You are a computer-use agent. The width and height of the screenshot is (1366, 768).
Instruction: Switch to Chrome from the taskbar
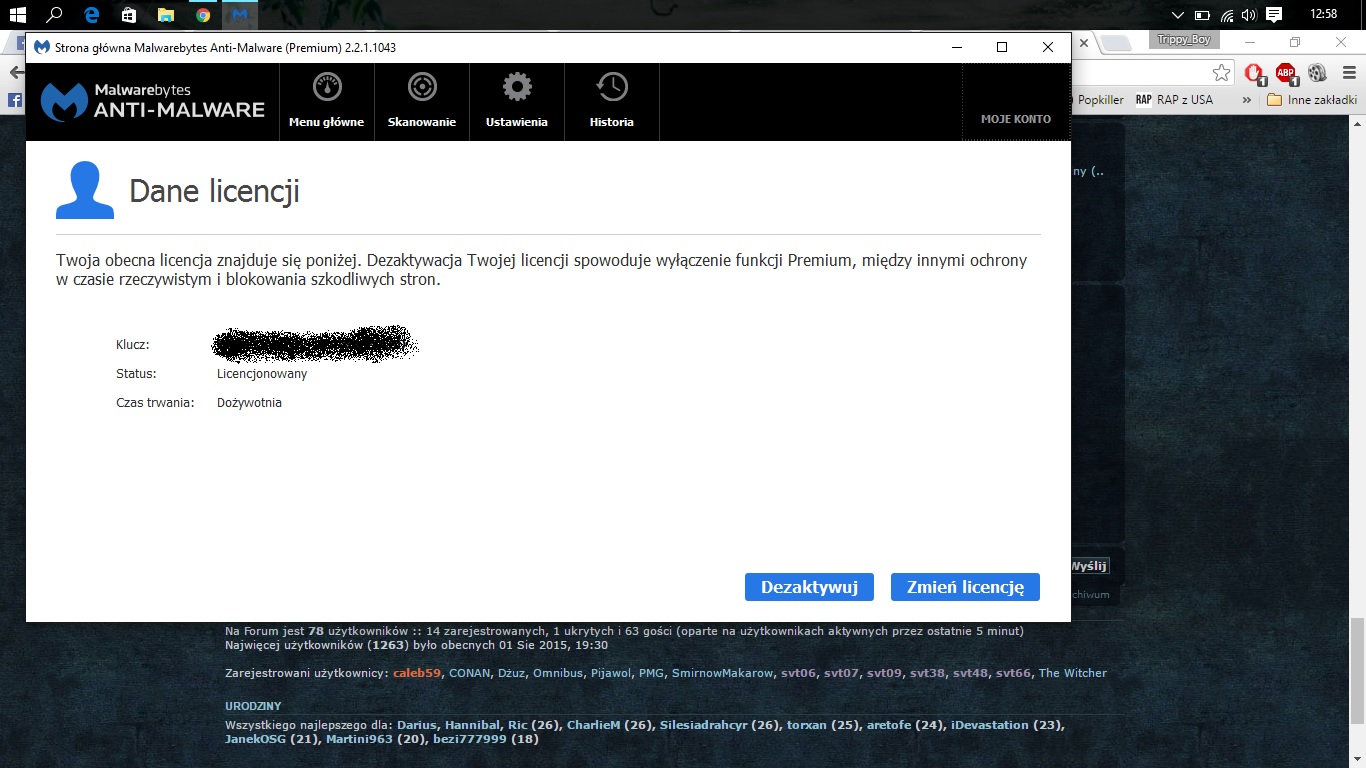coord(203,15)
